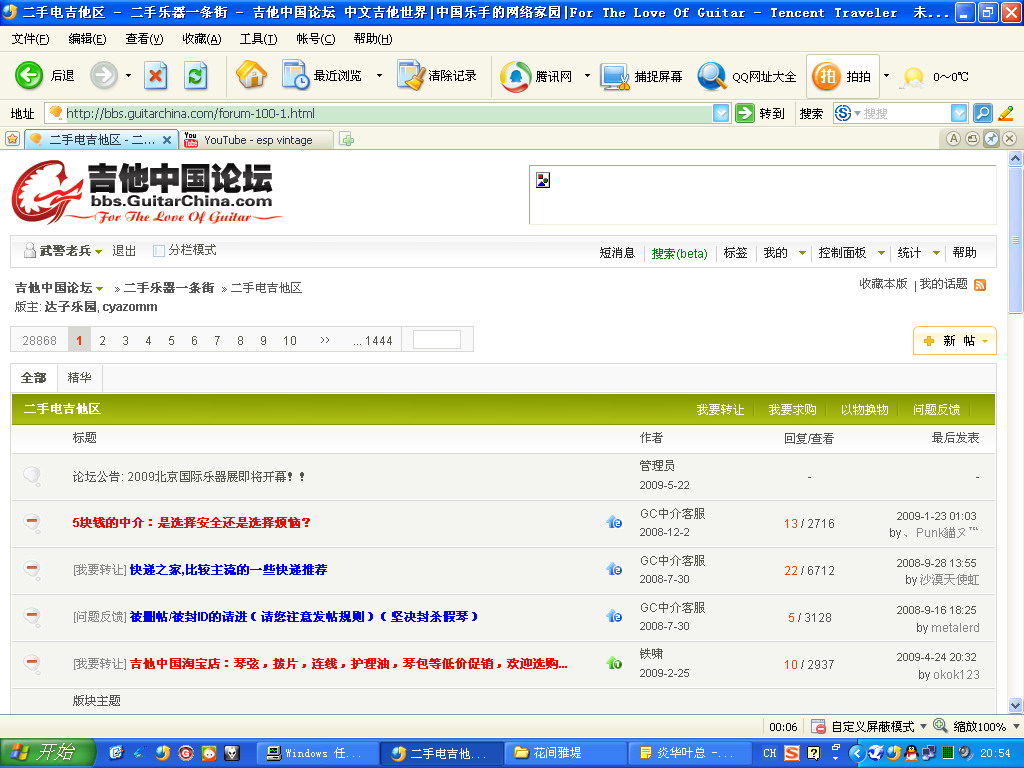1024x768 pixels.
Task: Expand the 新帖 button dropdown arrow
Action: point(985,341)
